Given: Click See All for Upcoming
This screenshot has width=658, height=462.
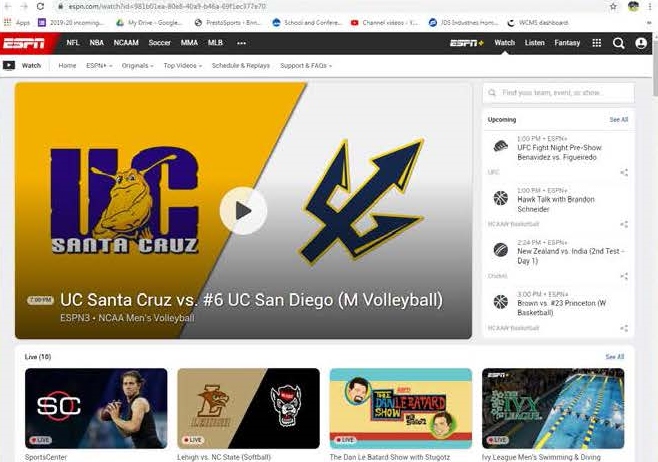Looking at the screenshot, I should (x=619, y=120).
